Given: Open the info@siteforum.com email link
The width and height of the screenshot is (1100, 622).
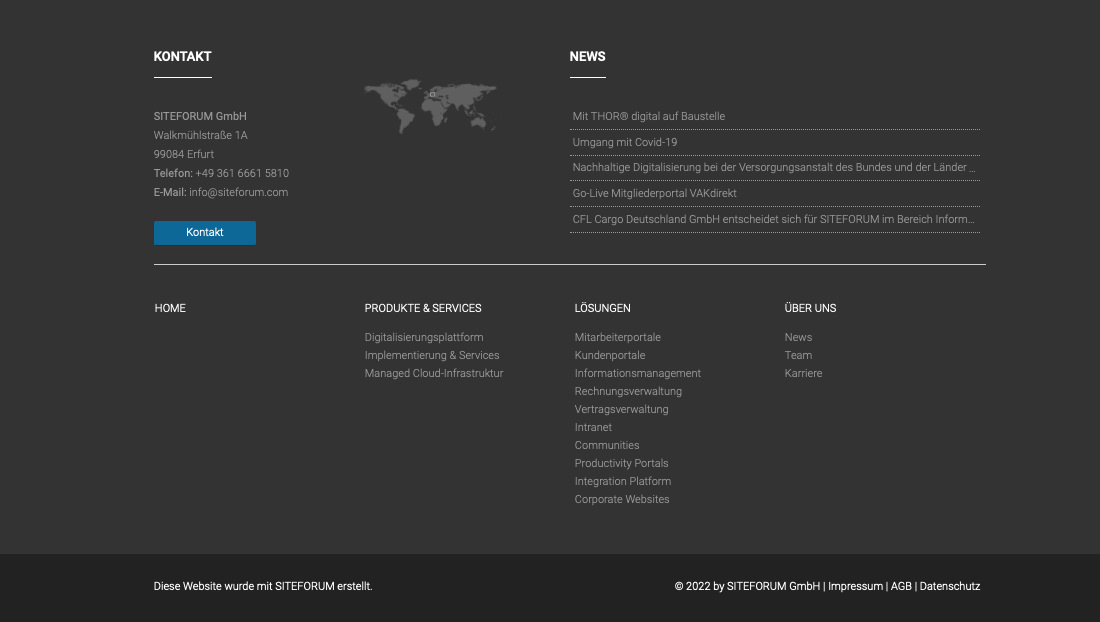Looking at the screenshot, I should point(239,192).
